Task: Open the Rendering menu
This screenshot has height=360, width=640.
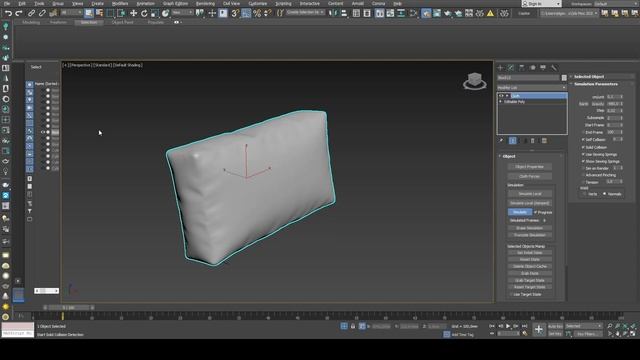Action: click(x=205, y=4)
